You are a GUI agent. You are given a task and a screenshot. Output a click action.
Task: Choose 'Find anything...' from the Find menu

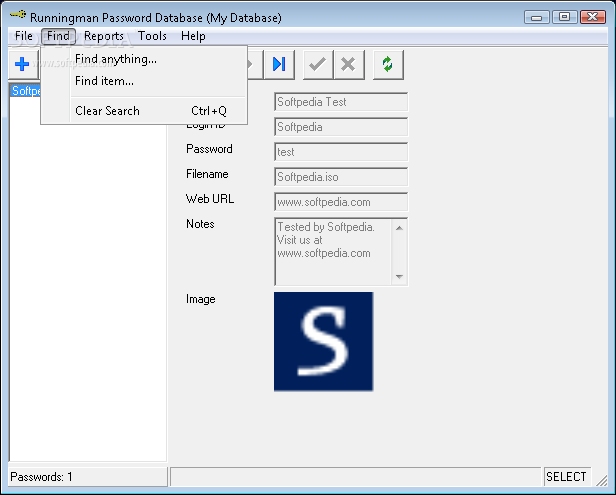(x=144, y=59)
